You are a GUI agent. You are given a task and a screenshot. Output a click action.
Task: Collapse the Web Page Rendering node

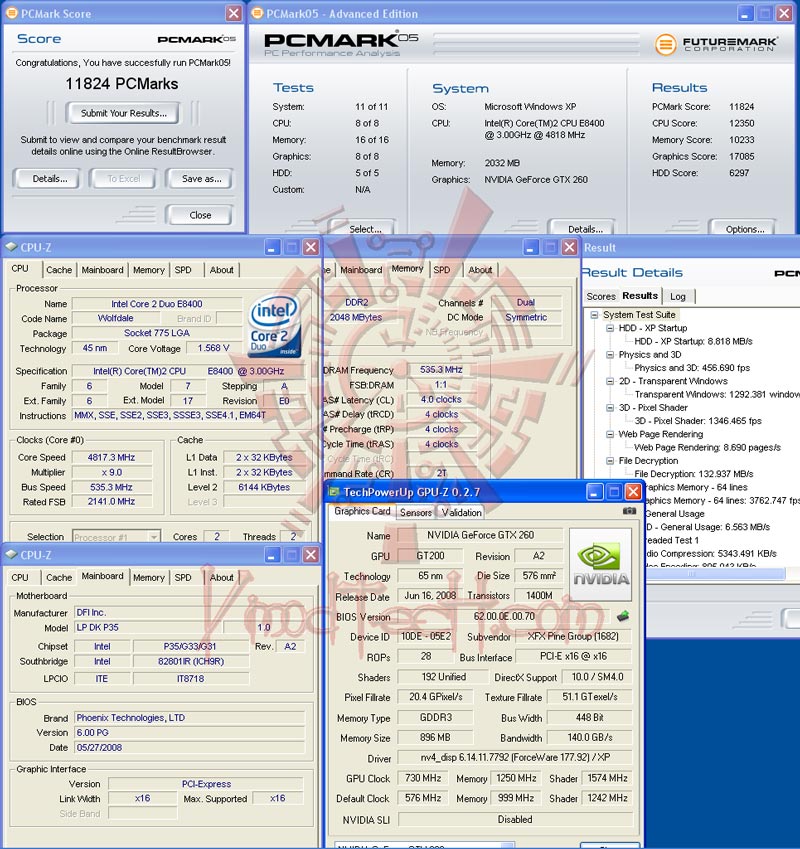[609, 434]
